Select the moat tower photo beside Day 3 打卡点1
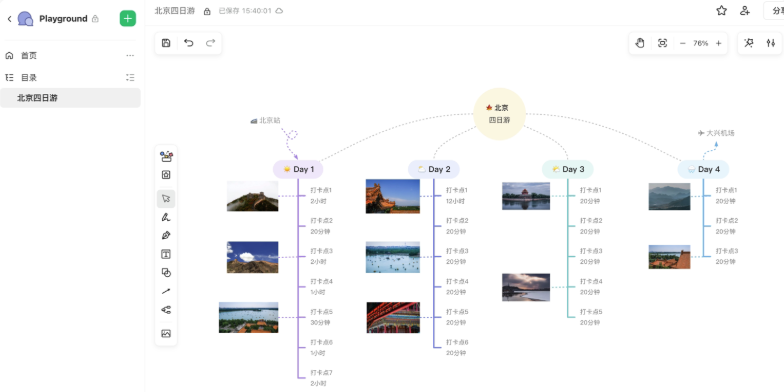This screenshot has width=784, height=392. (526, 196)
